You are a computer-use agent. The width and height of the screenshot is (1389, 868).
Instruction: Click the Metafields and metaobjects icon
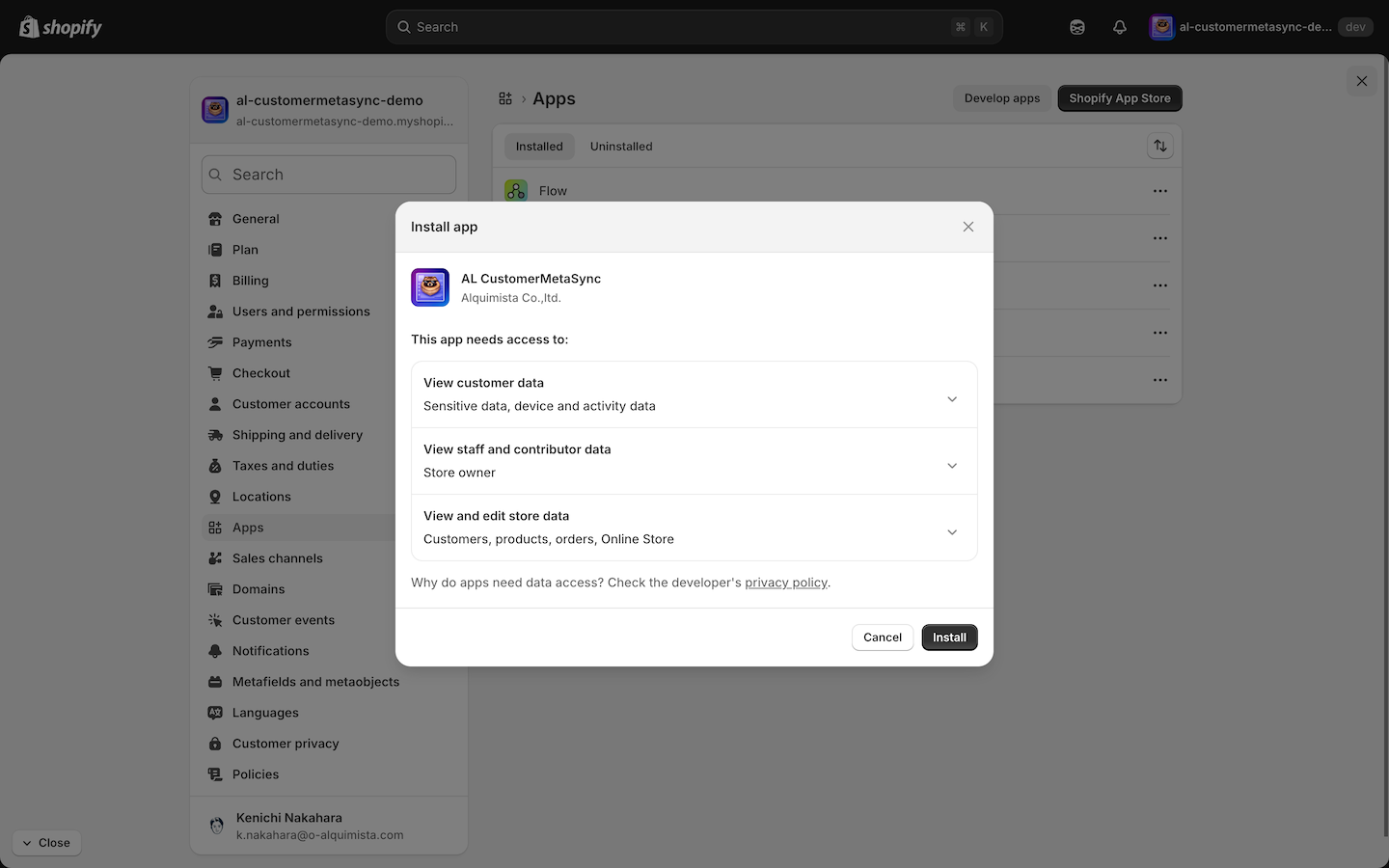[x=215, y=682]
